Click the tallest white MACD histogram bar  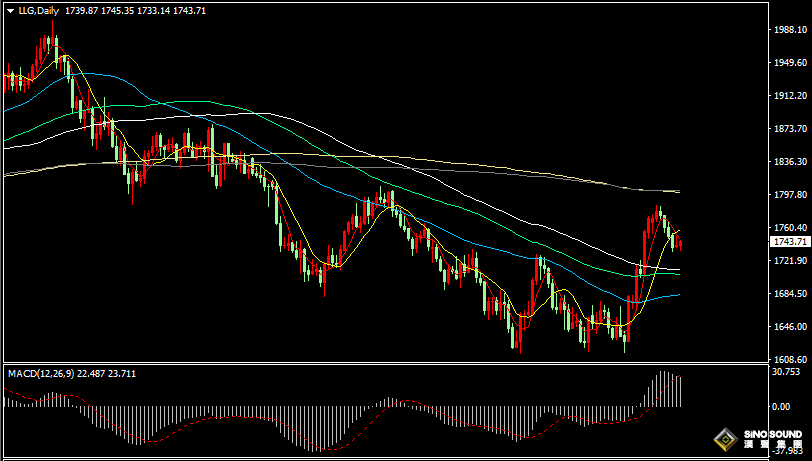(661, 389)
